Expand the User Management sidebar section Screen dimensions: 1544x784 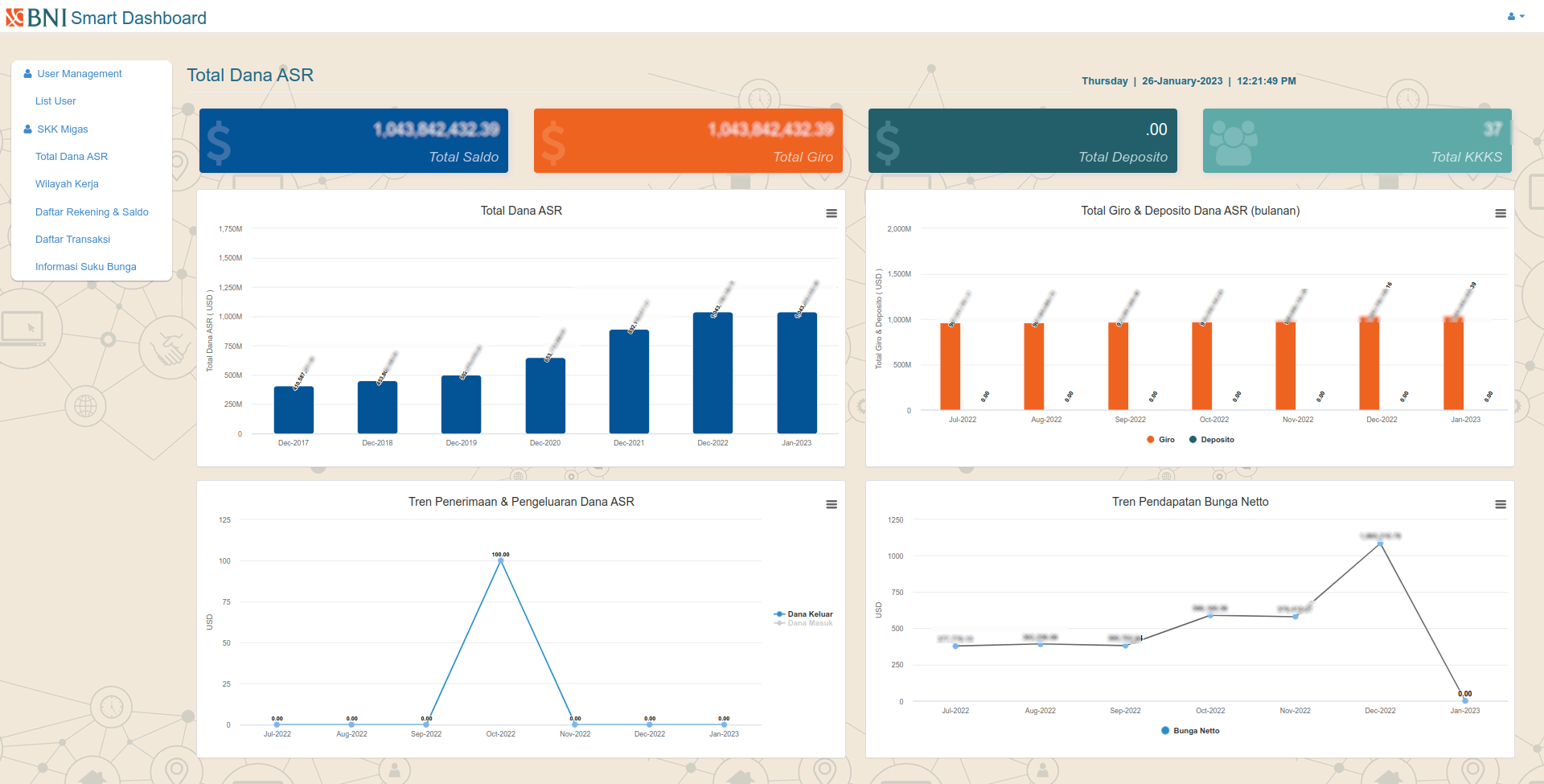79,74
